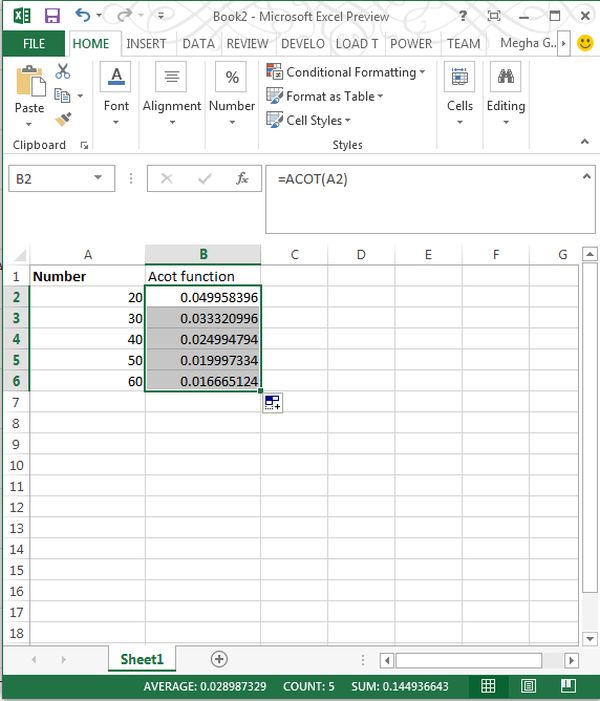This screenshot has height=701, width=600.
Task: Select the Sheet1 tab
Action: click(142, 659)
